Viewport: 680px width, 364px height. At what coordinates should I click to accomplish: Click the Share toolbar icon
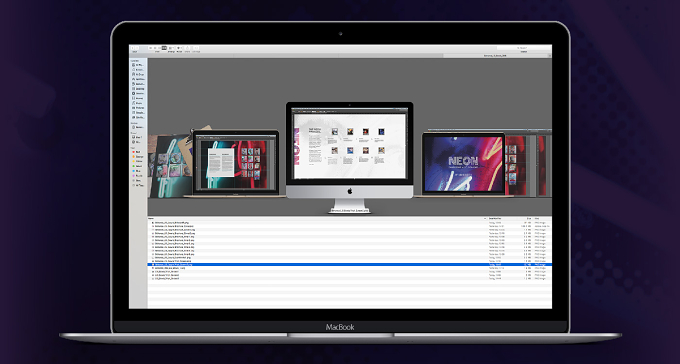pos(187,48)
